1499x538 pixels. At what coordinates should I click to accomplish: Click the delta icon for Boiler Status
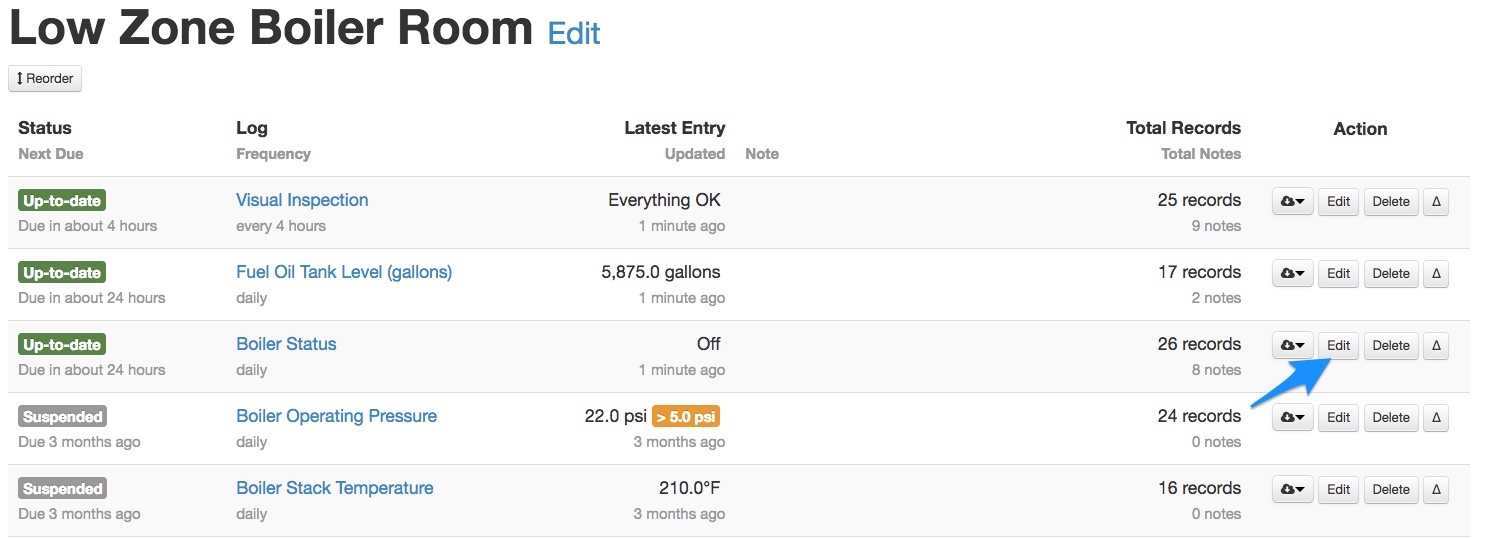point(1436,346)
